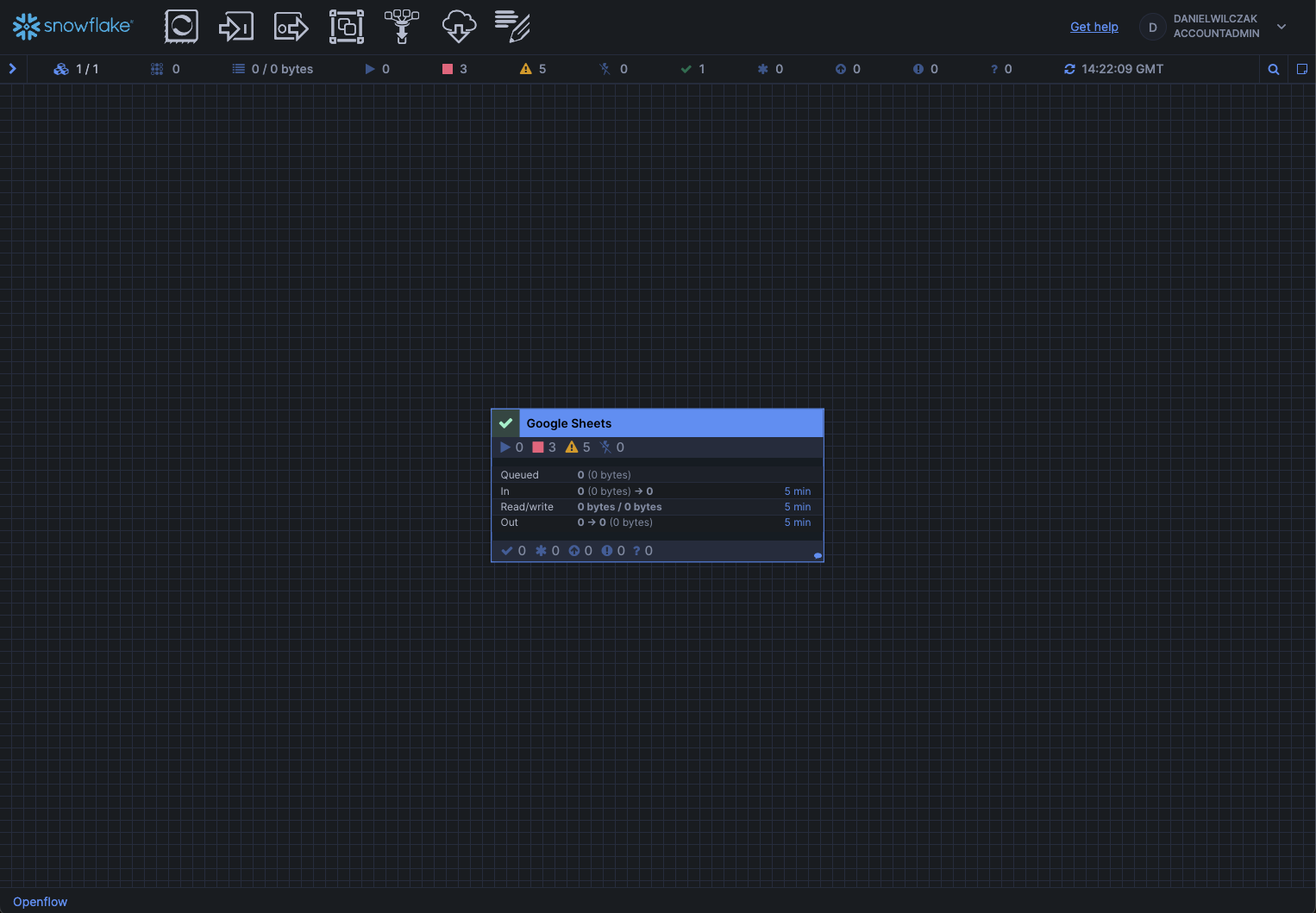Click the Openflow breadcrumb link
The height and width of the screenshot is (913, 1316).
(x=40, y=902)
